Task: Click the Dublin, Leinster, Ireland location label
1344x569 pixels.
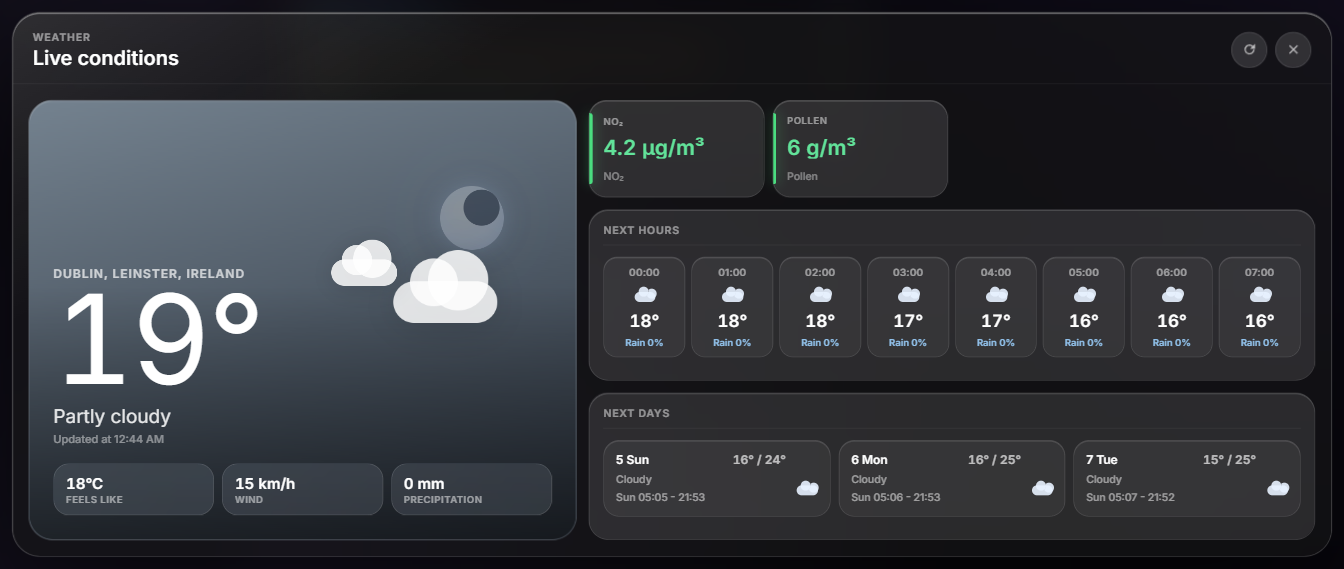Action: (149, 274)
